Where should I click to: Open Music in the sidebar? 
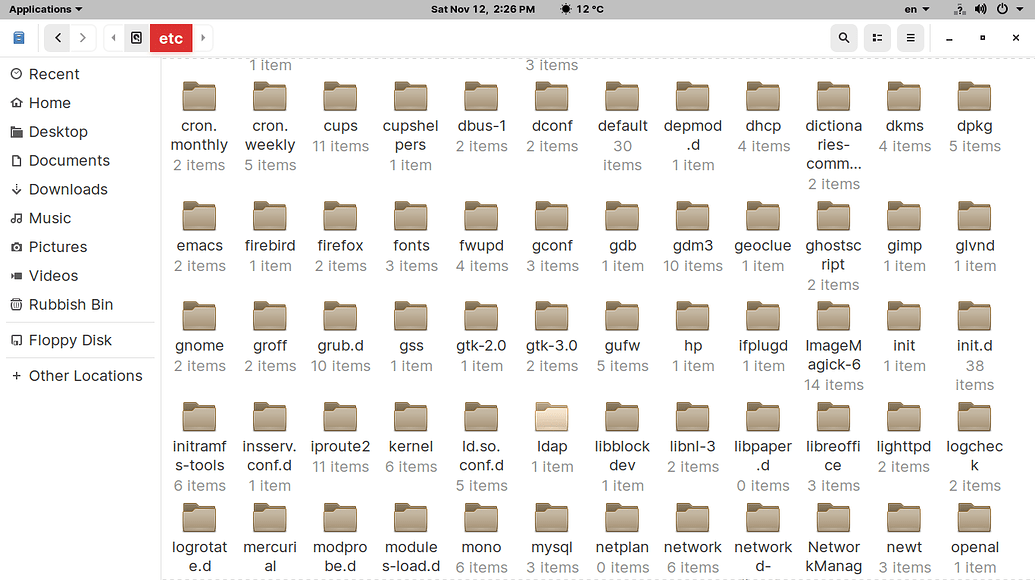click(x=81, y=218)
